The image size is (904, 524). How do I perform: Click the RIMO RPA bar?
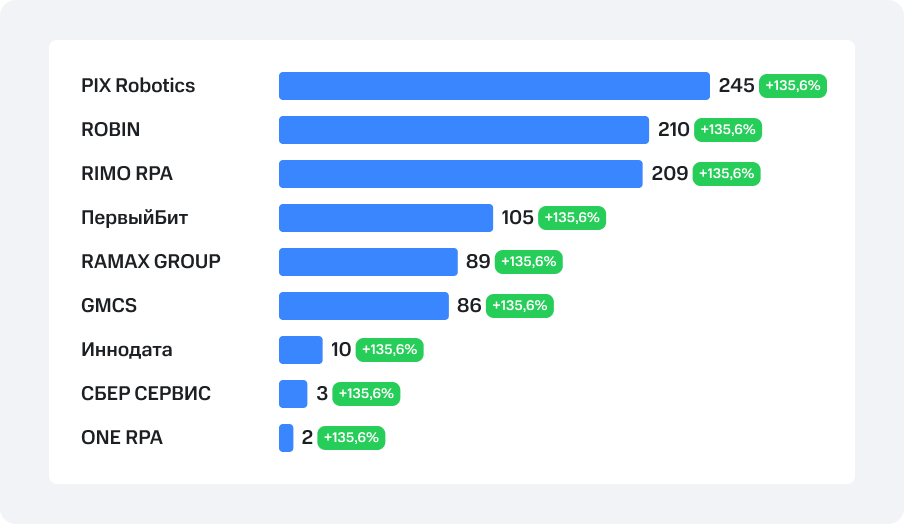tap(460, 174)
